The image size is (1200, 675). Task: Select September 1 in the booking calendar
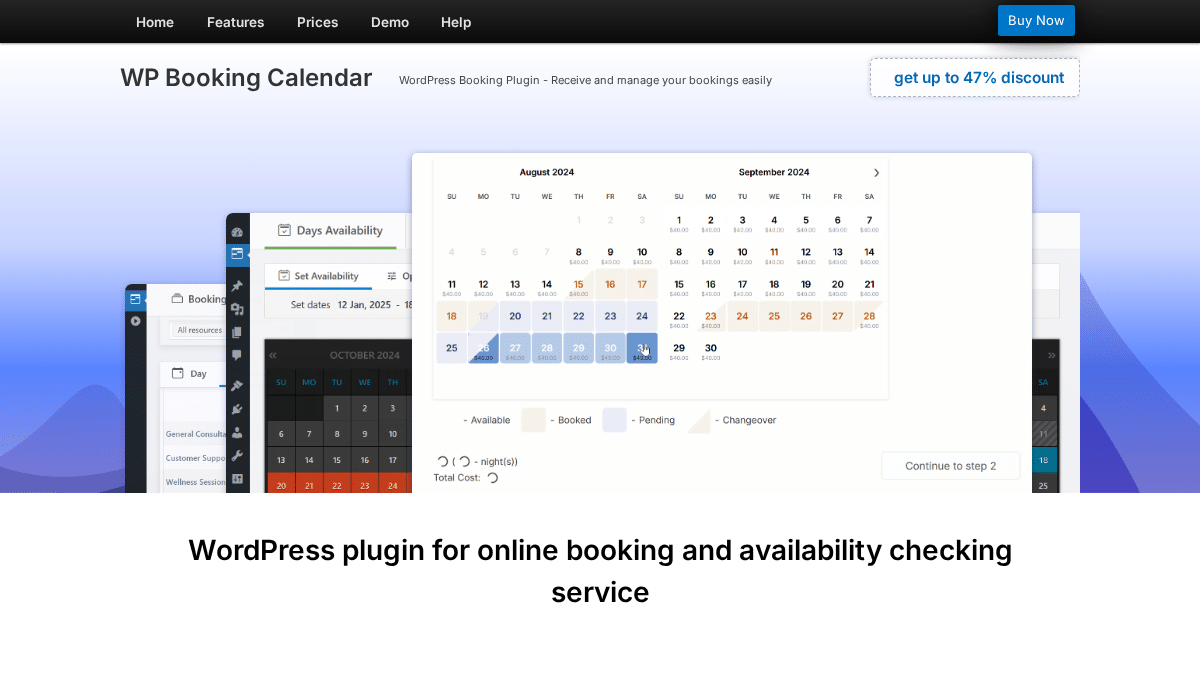pos(679,221)
